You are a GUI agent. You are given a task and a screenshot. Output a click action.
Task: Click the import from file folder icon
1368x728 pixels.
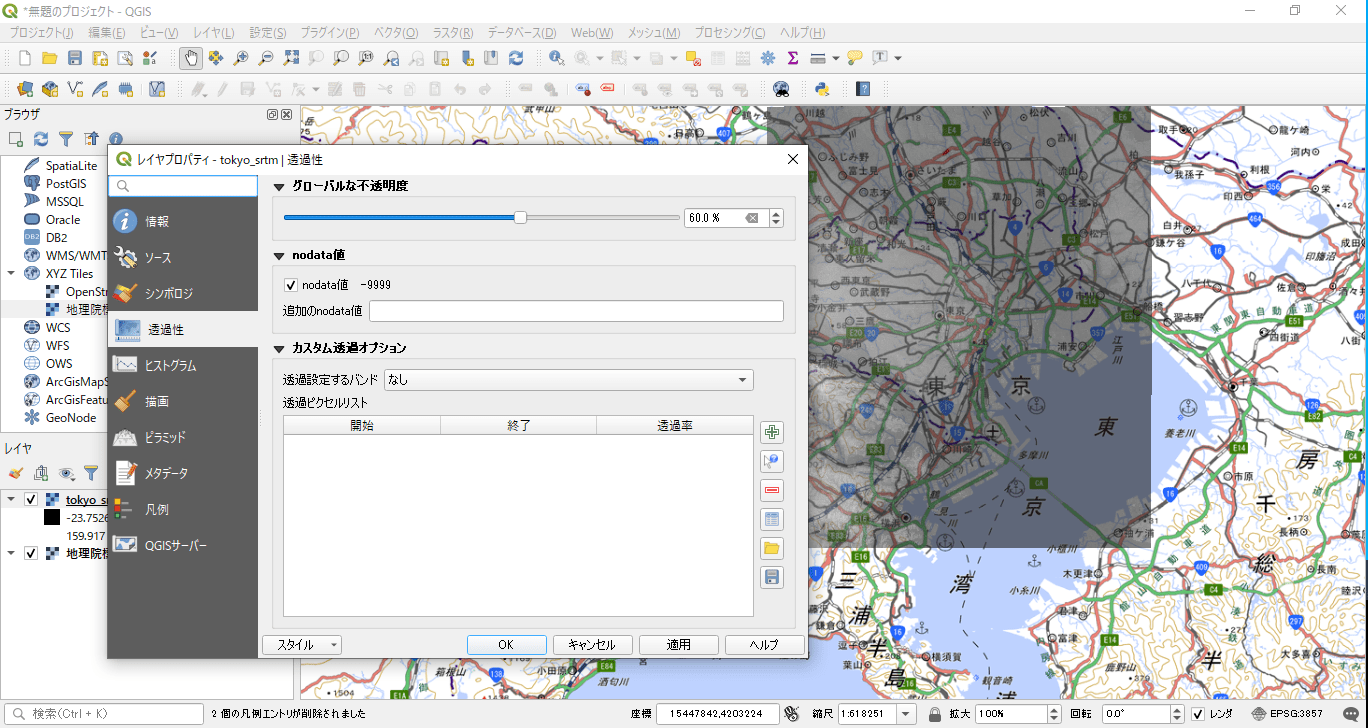[x=772, y=548]
